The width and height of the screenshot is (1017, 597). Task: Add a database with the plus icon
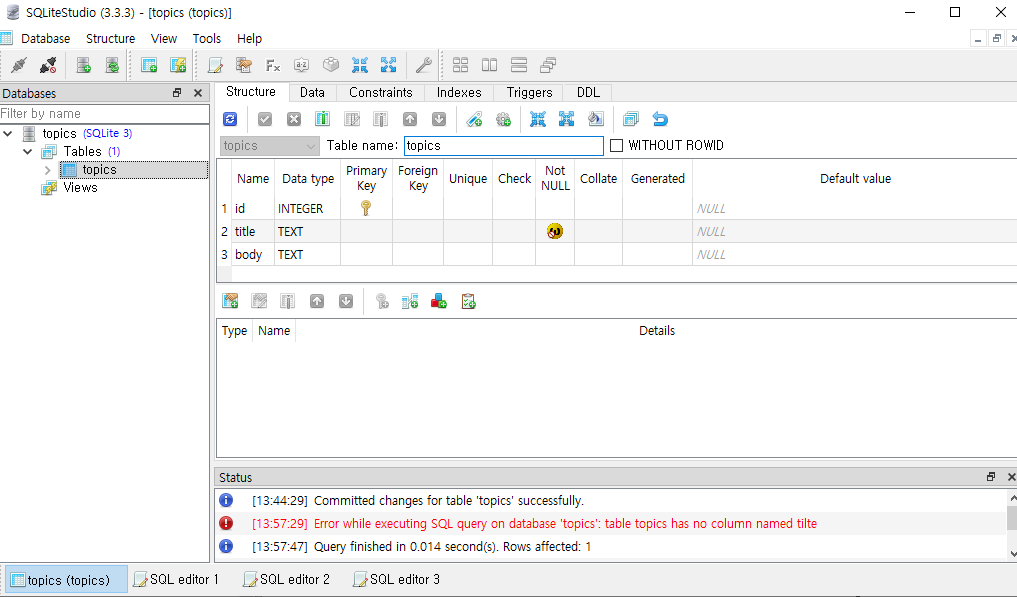(x=84, y=65)
